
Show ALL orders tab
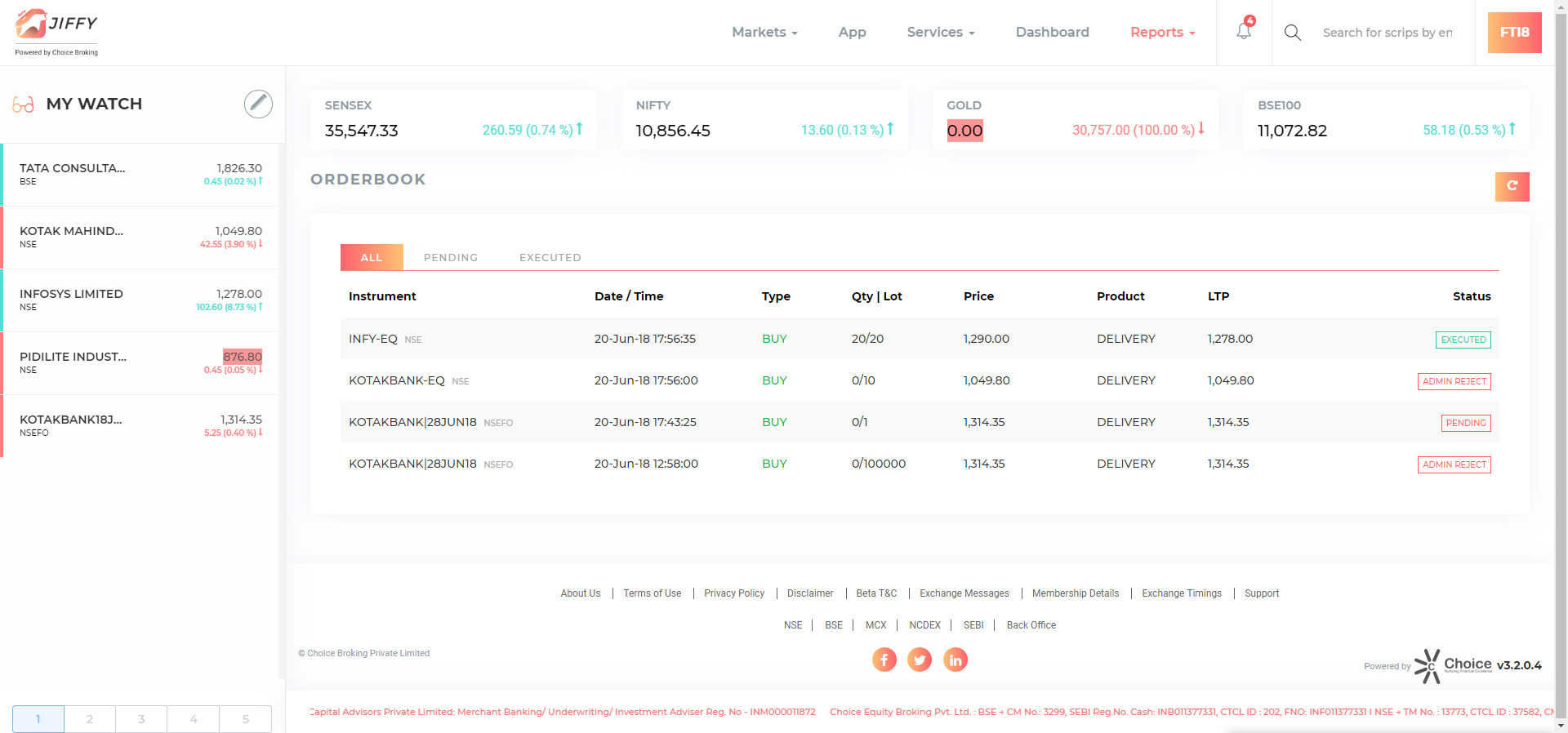point(372,257)
